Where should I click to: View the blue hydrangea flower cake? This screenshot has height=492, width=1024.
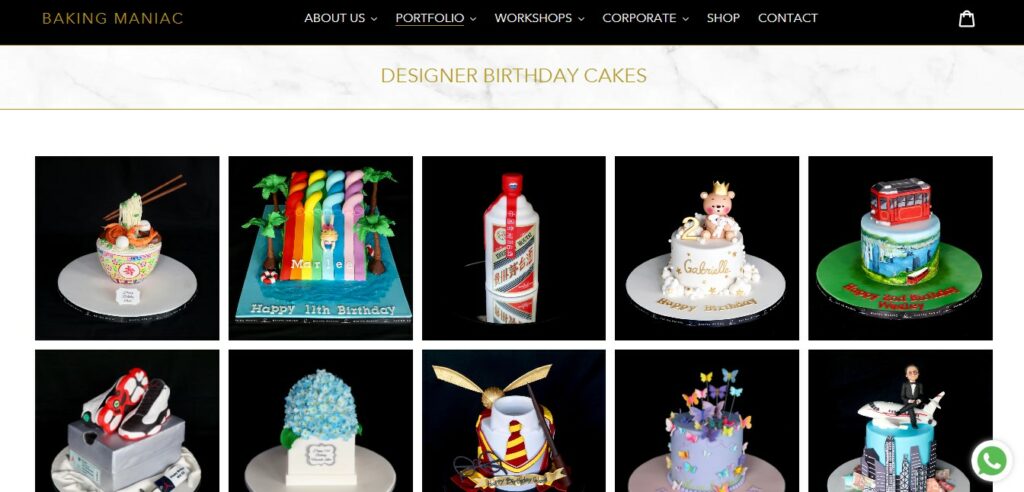[321, 421]
